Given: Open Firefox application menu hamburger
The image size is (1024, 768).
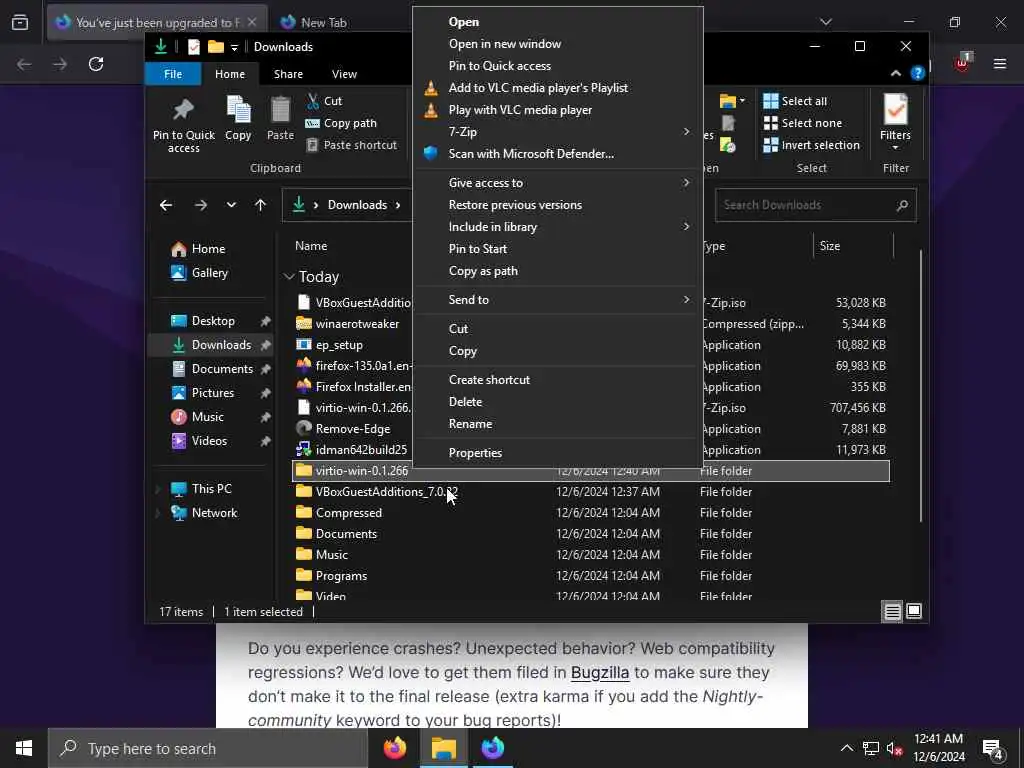Looking at the screenshot, I should pyautogui.click(x=1000, y=64).
